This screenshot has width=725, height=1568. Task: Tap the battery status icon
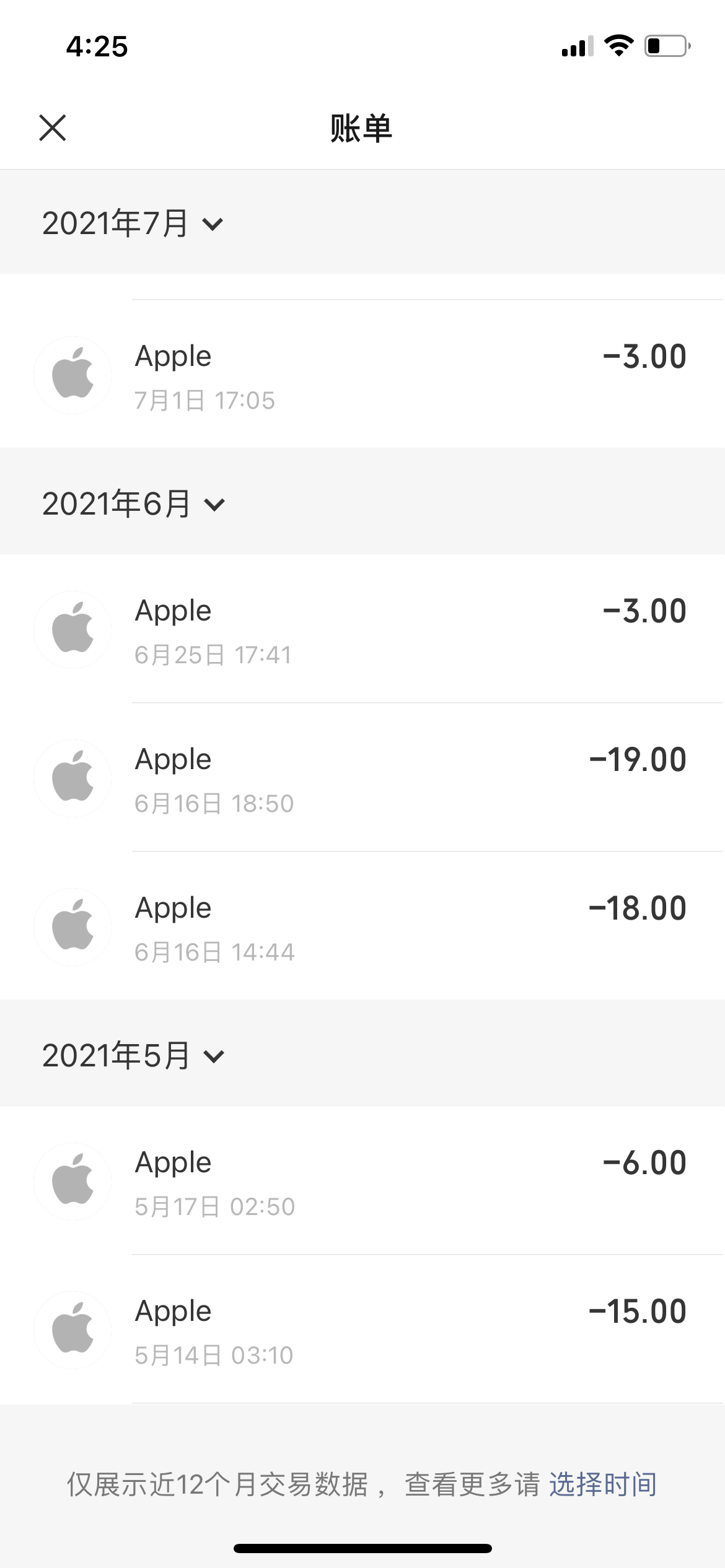[667, 46]
